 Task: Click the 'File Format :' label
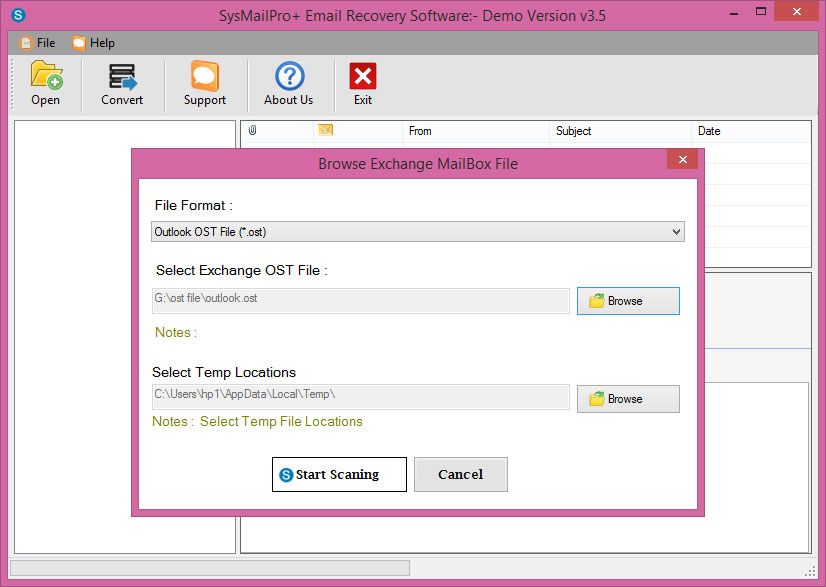click(x=193, y=206)
